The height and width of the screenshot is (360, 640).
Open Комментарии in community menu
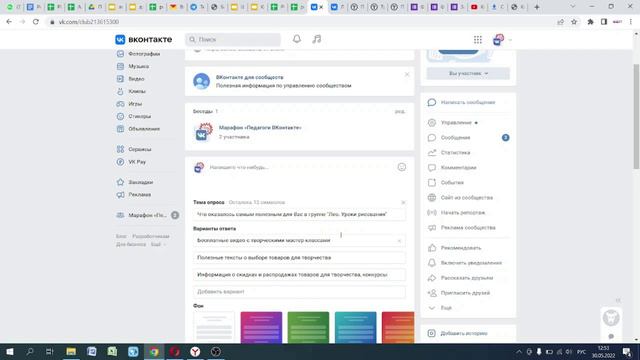pos(458,168)
